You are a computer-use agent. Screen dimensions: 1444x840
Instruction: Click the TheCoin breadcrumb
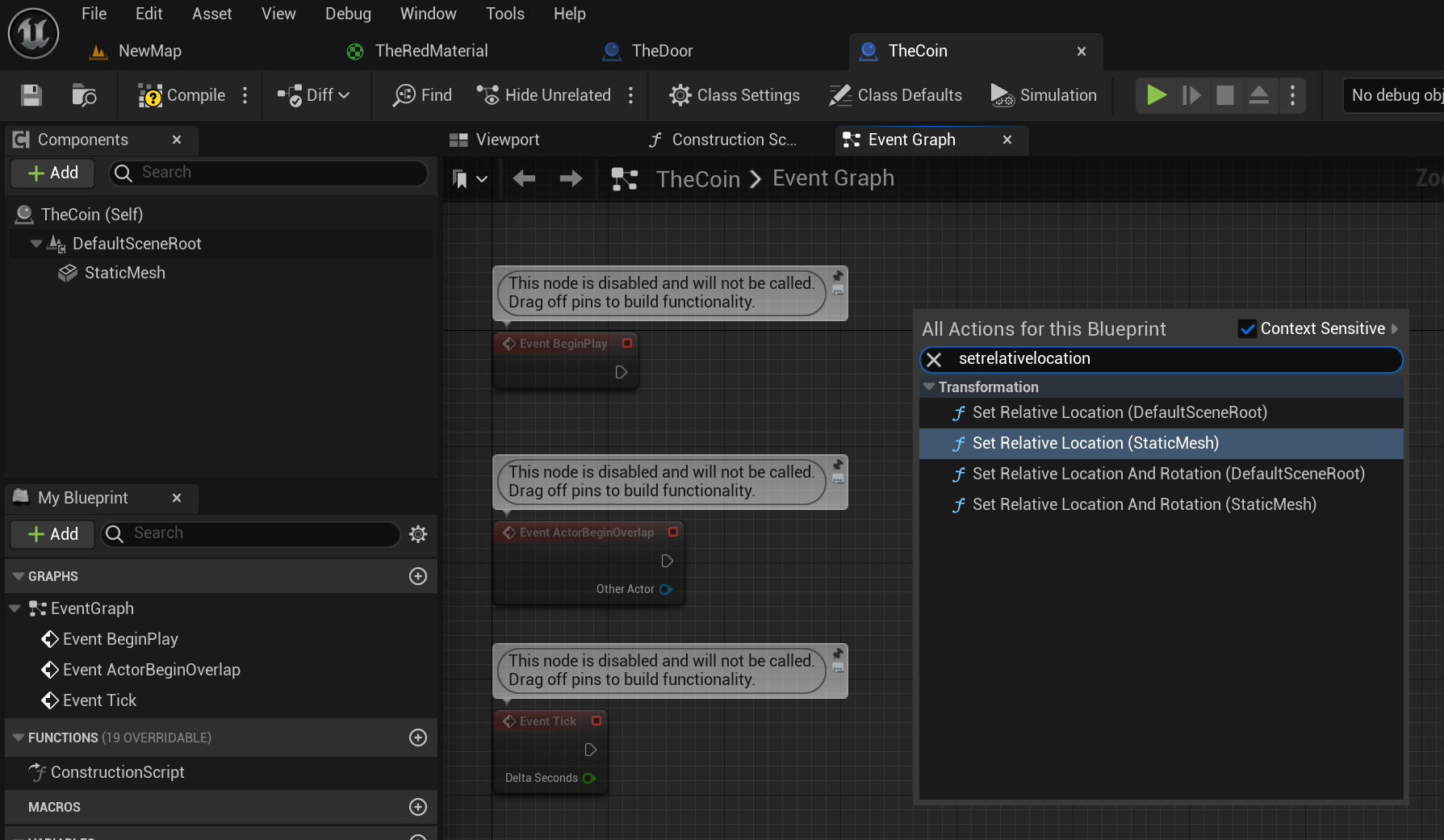click(698, 179)
